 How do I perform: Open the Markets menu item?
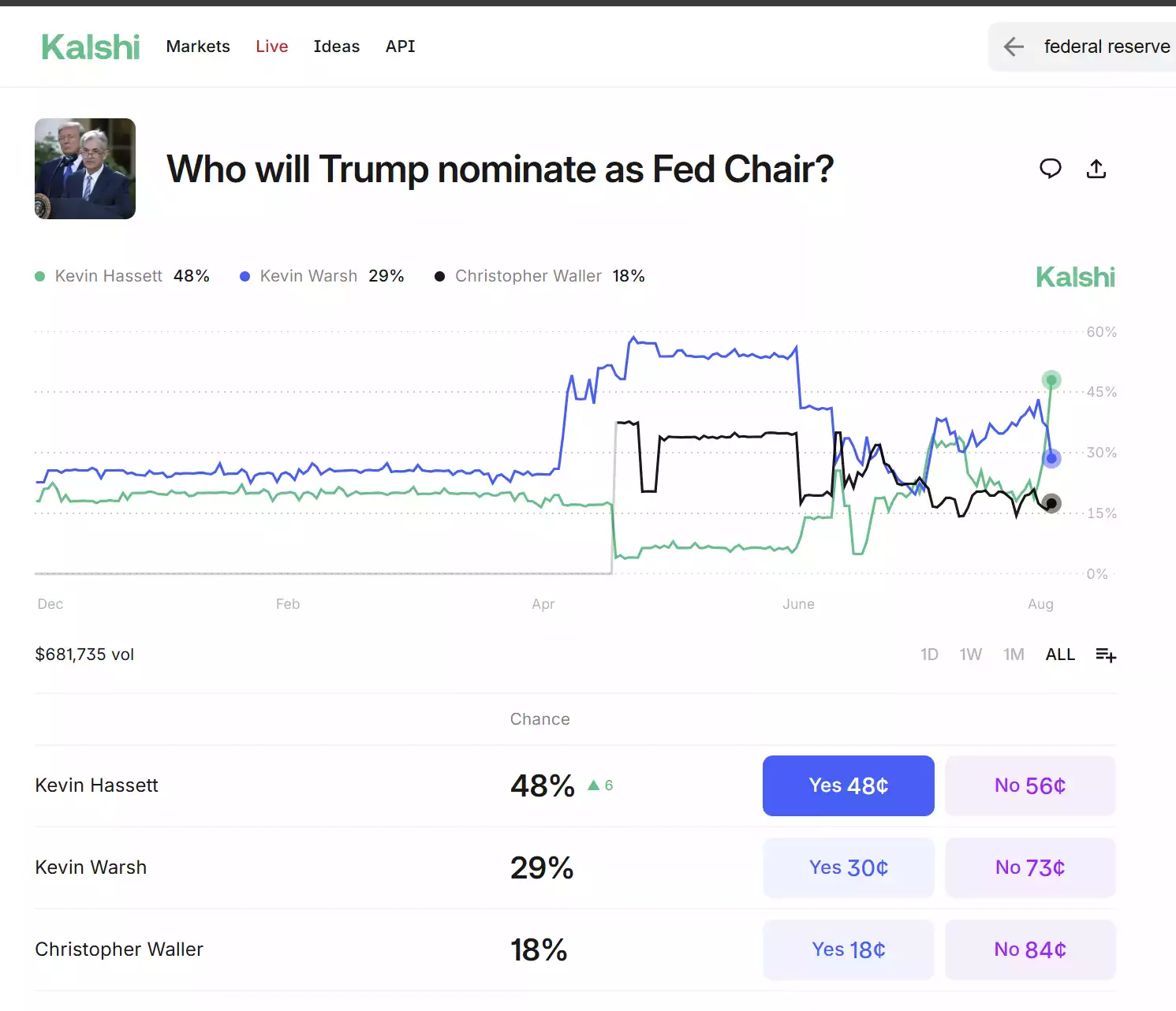point(197,47)
